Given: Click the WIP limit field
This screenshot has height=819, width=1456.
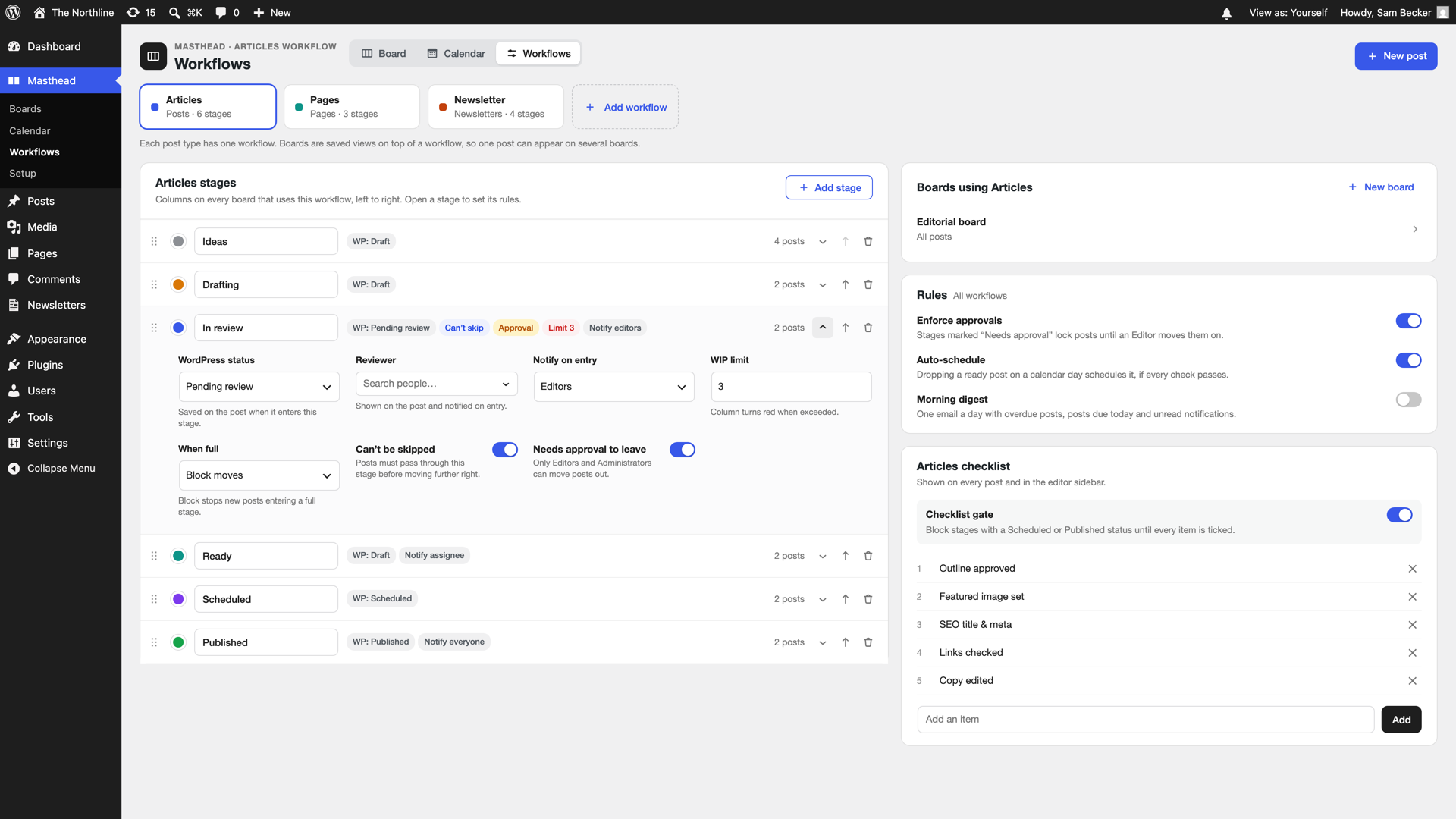Looking at the screenshot, I should coord(791,387).
